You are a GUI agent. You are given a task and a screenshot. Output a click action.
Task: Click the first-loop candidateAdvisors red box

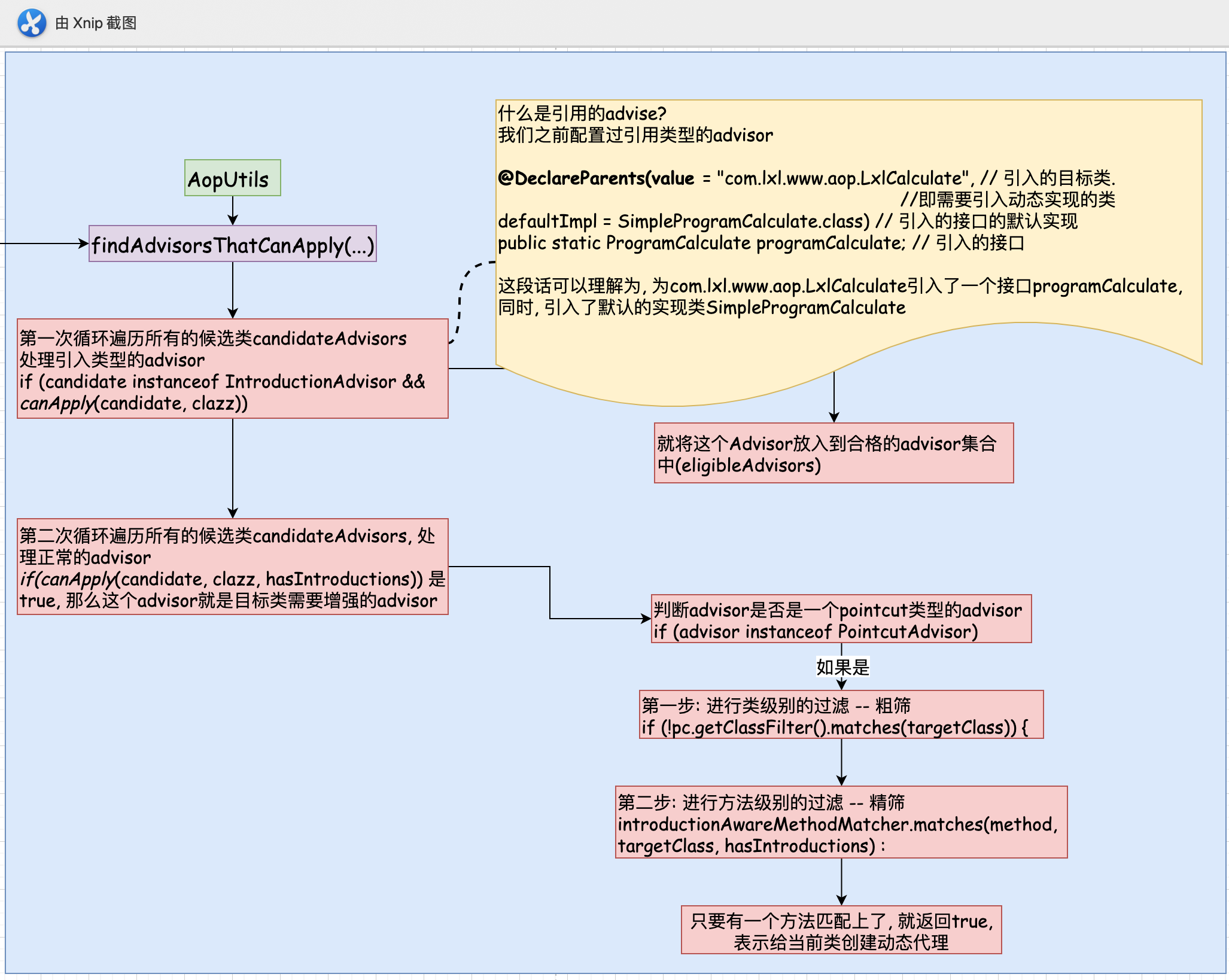232,369
